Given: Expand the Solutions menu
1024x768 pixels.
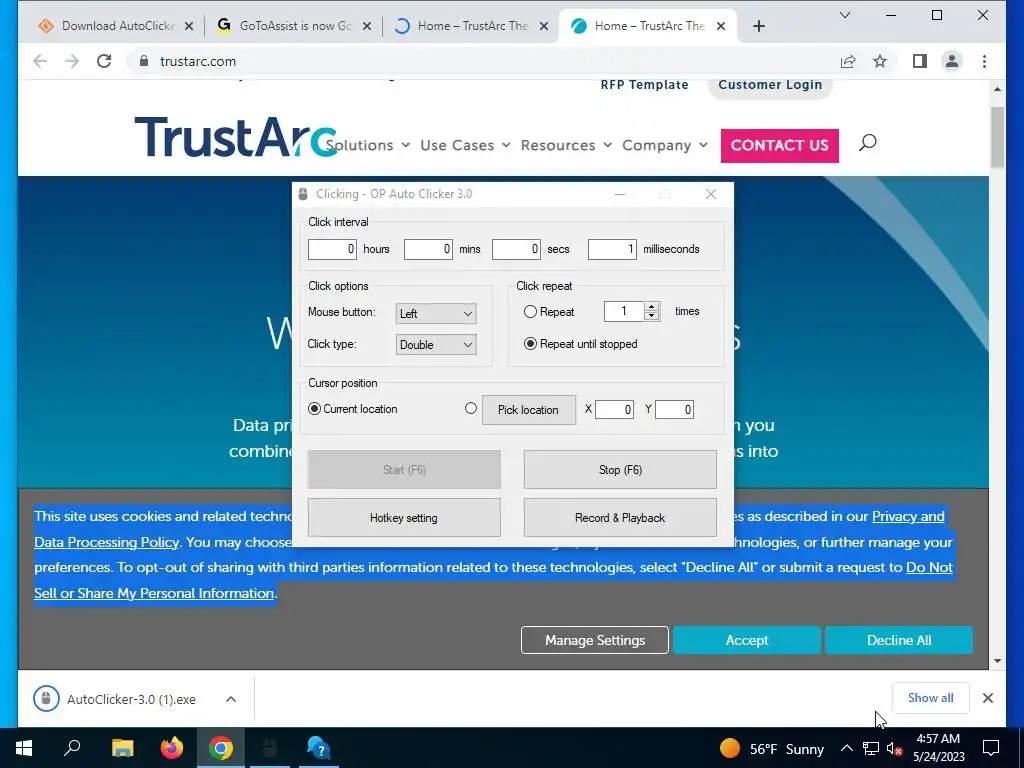Looking at the screenshot, I should coord(368,145).
